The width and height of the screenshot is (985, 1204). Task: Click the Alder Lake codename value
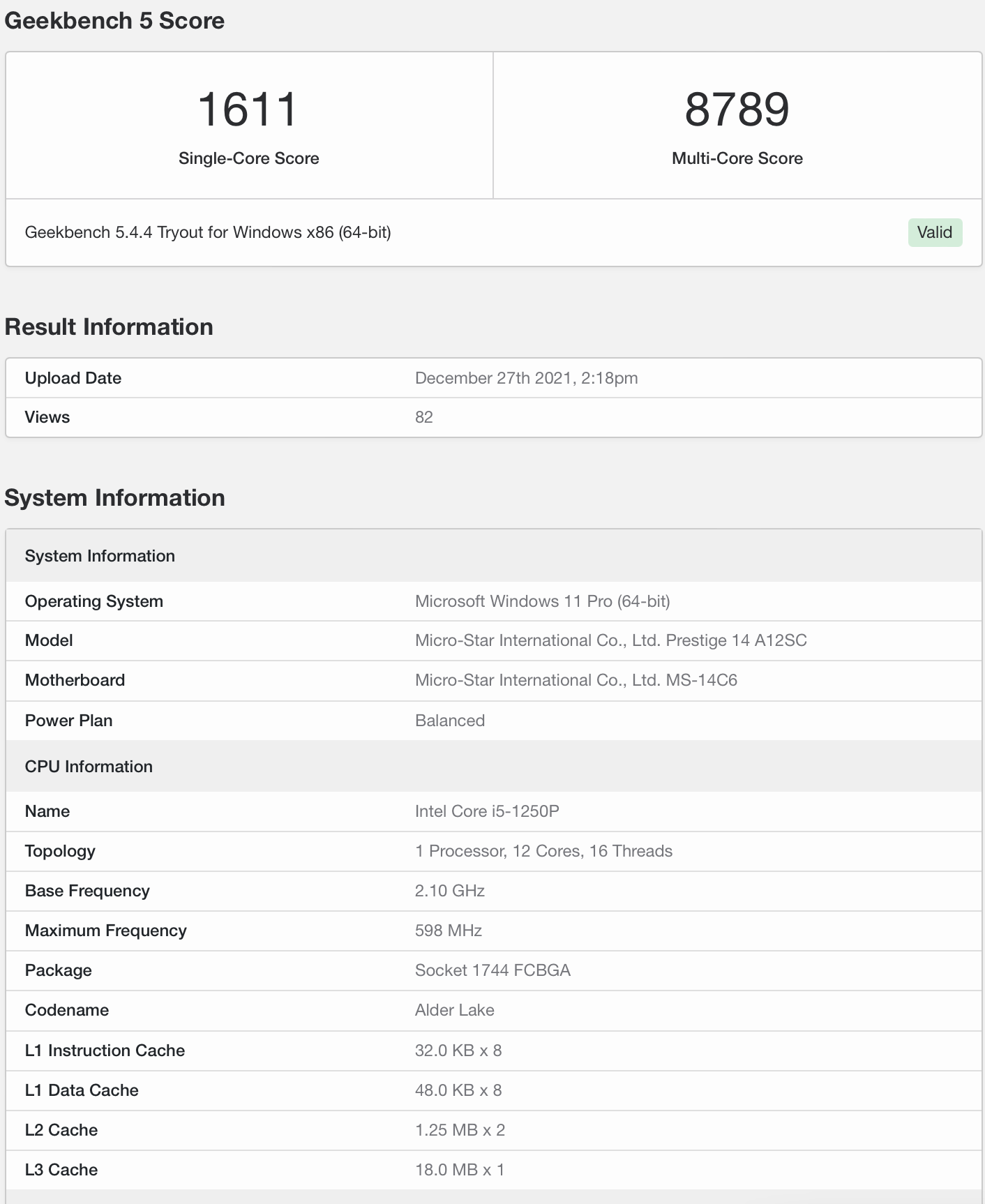(454, 1010)
